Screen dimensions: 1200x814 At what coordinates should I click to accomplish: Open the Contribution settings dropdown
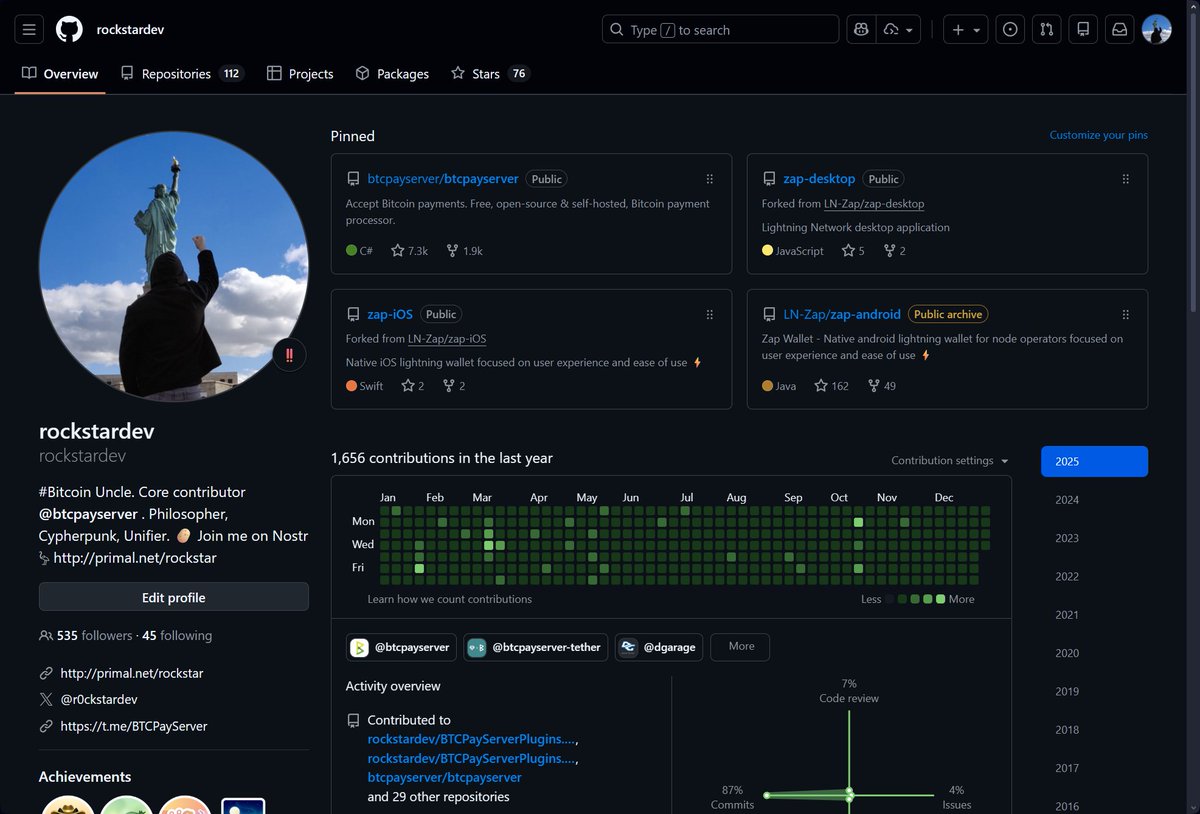[x=948, y=460]
